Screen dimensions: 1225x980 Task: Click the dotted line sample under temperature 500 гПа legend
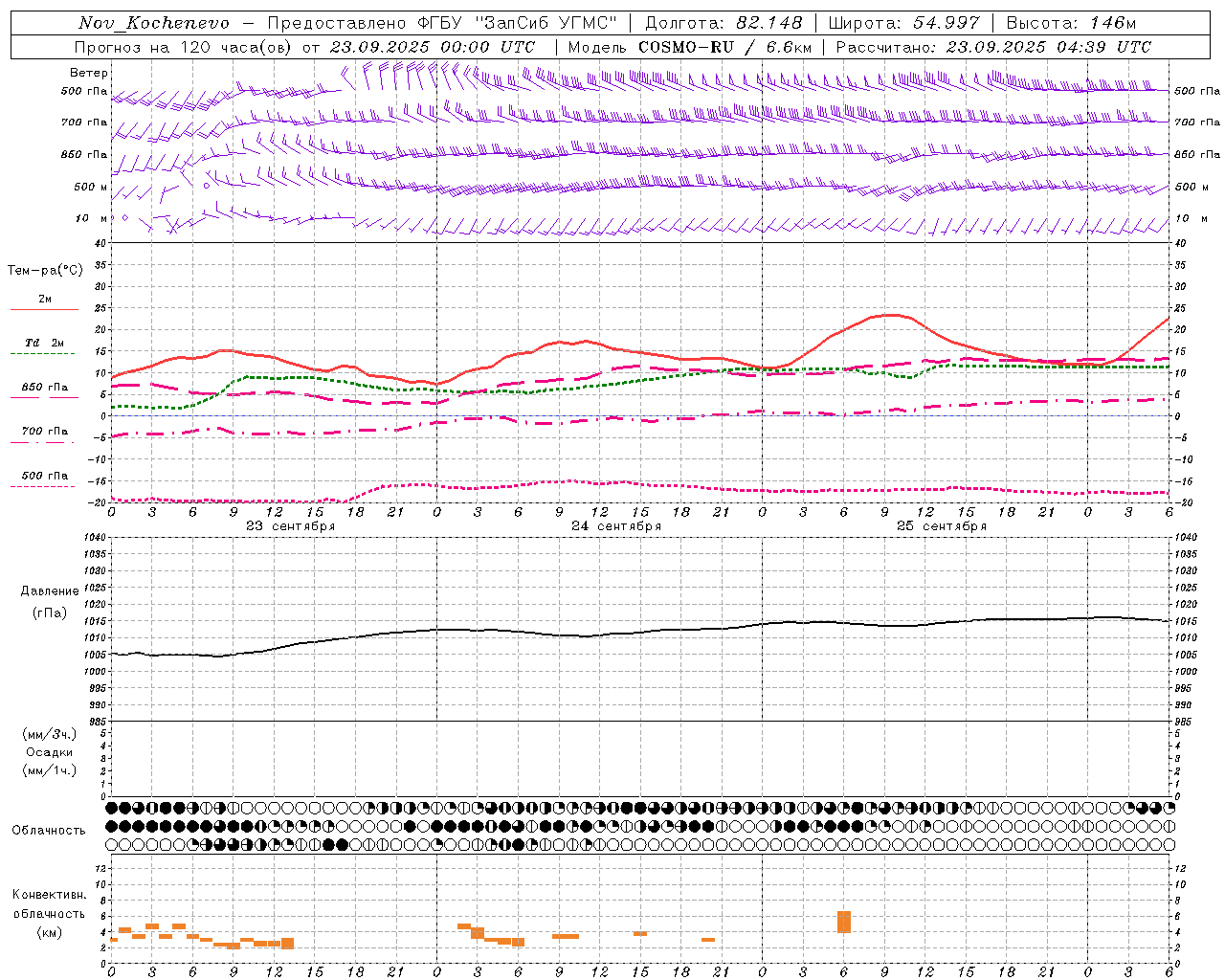click(42, 486)
